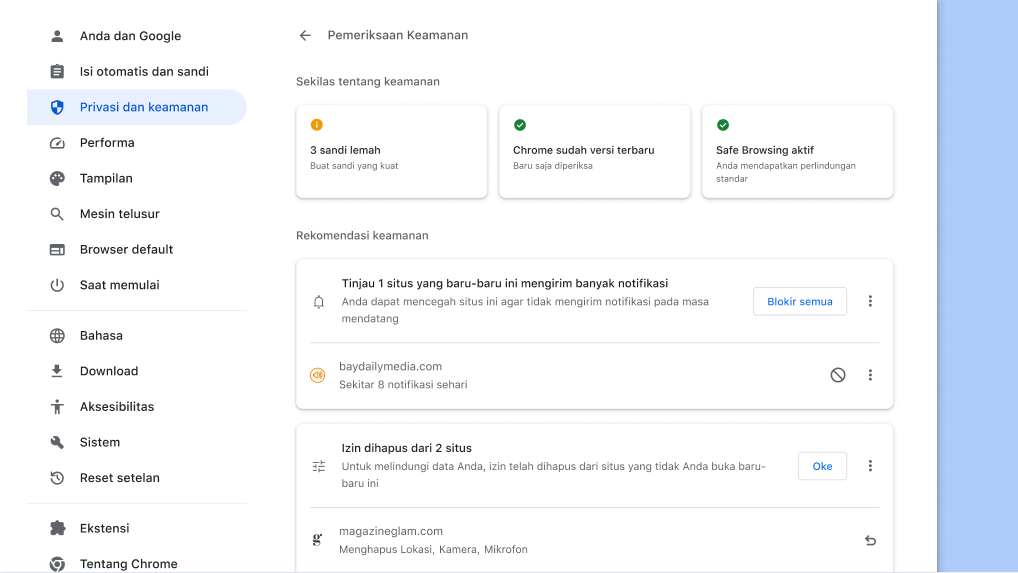
Task: Open more options menu beside Oke button
Action: point(871,466)
